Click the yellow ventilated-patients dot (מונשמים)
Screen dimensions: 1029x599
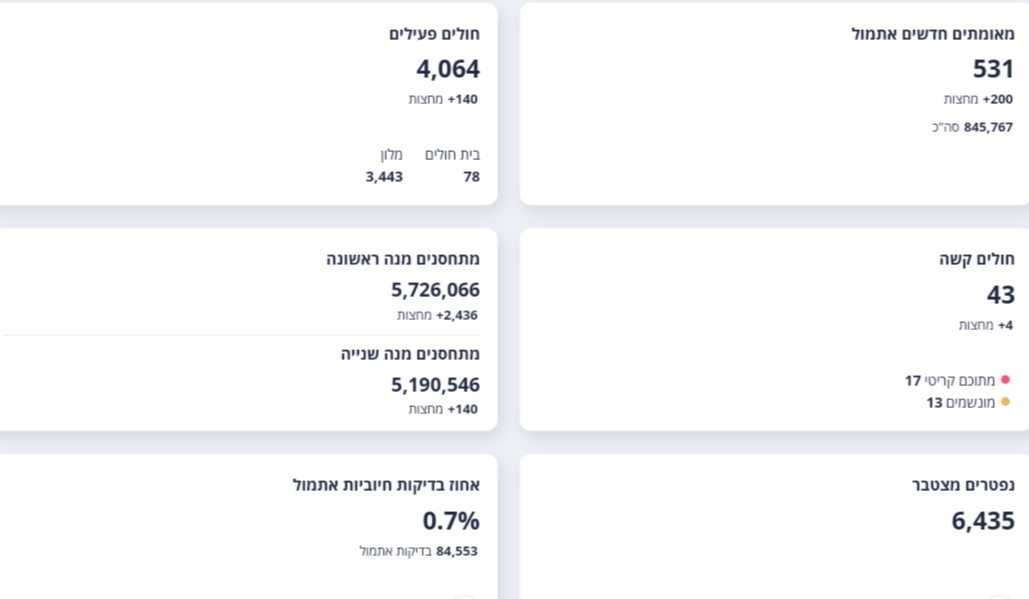(x=1005, y=402)
